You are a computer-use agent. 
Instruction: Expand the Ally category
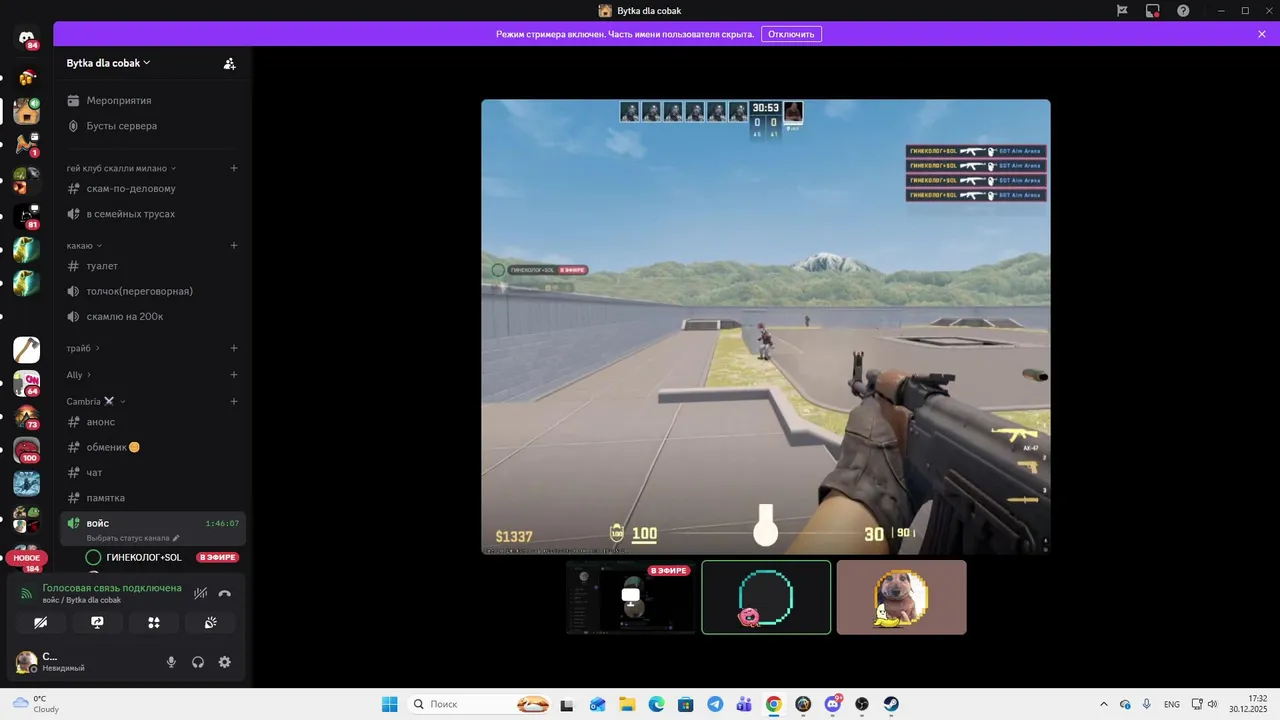tap(79, 375)
